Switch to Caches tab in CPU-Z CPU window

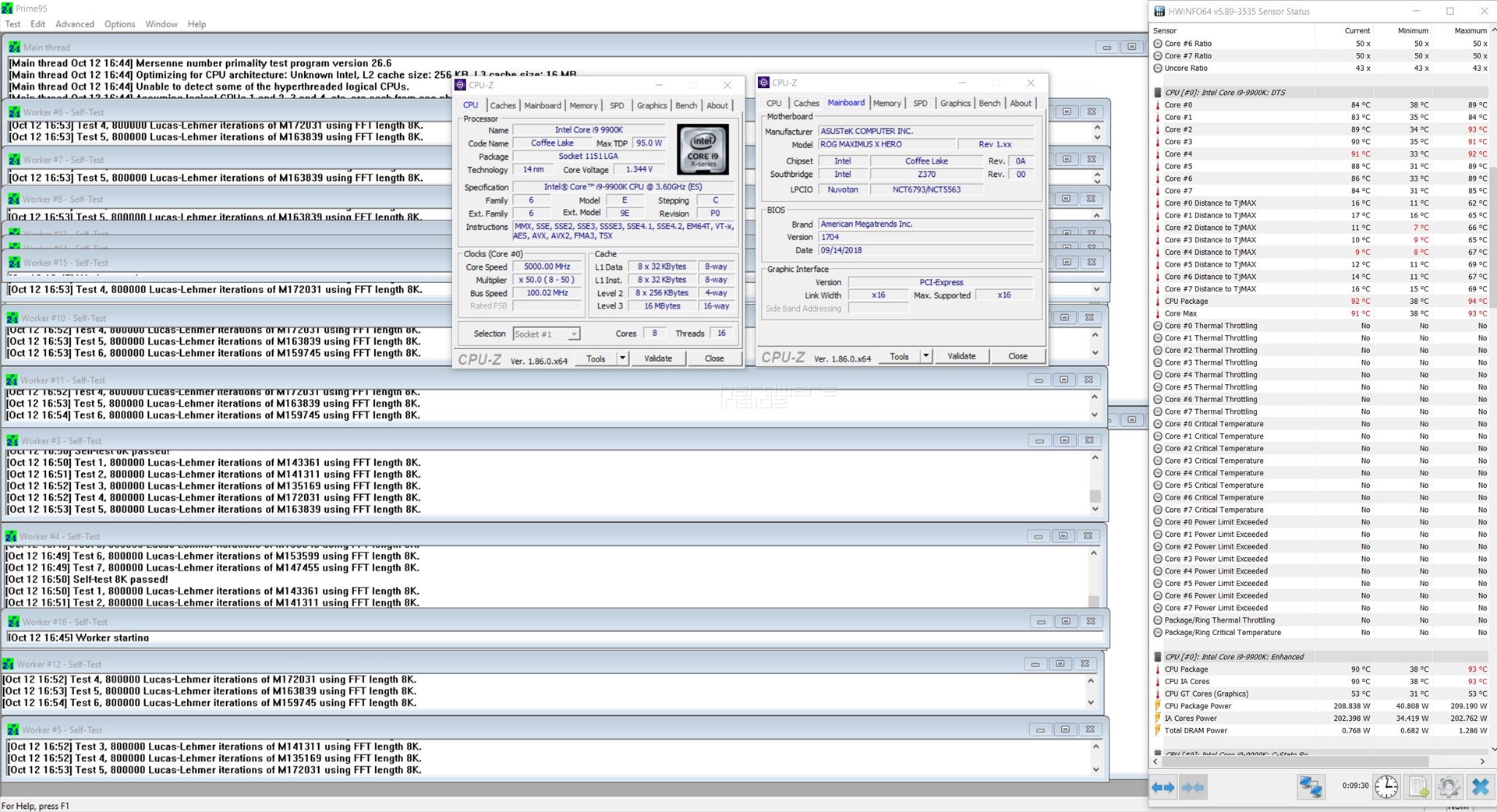tap(503, 106)
